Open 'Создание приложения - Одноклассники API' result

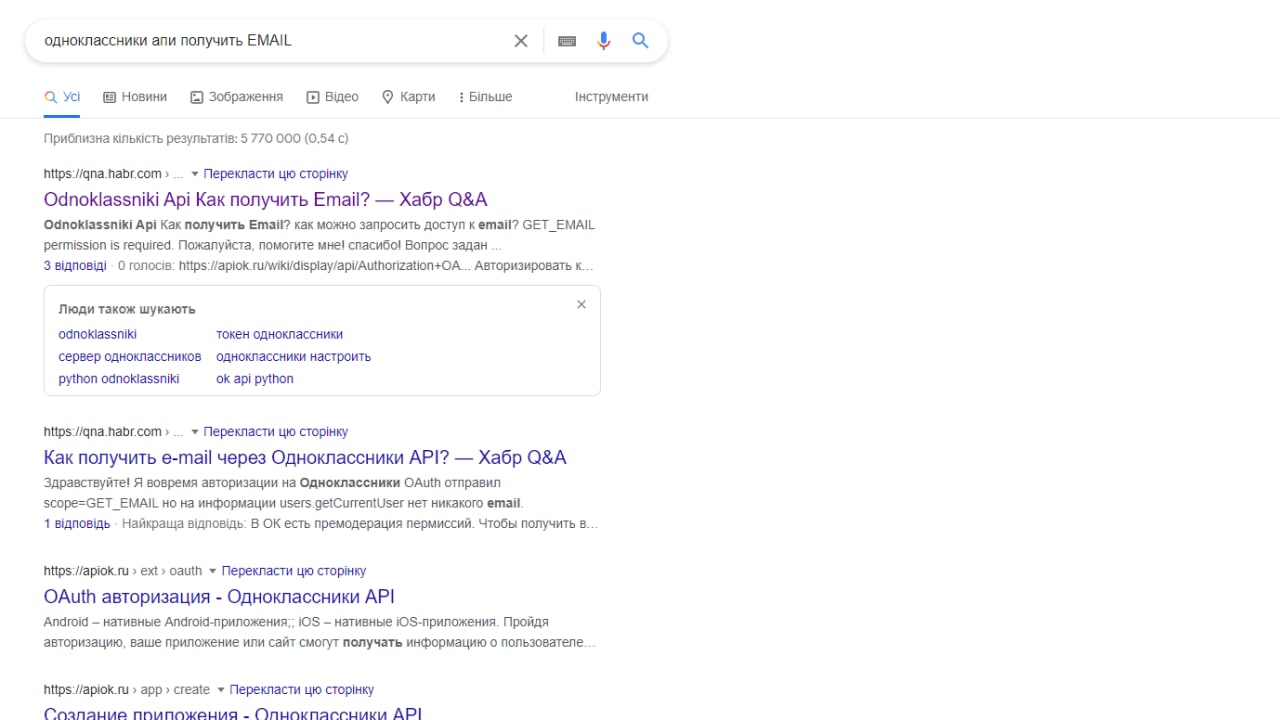[233, 713]
